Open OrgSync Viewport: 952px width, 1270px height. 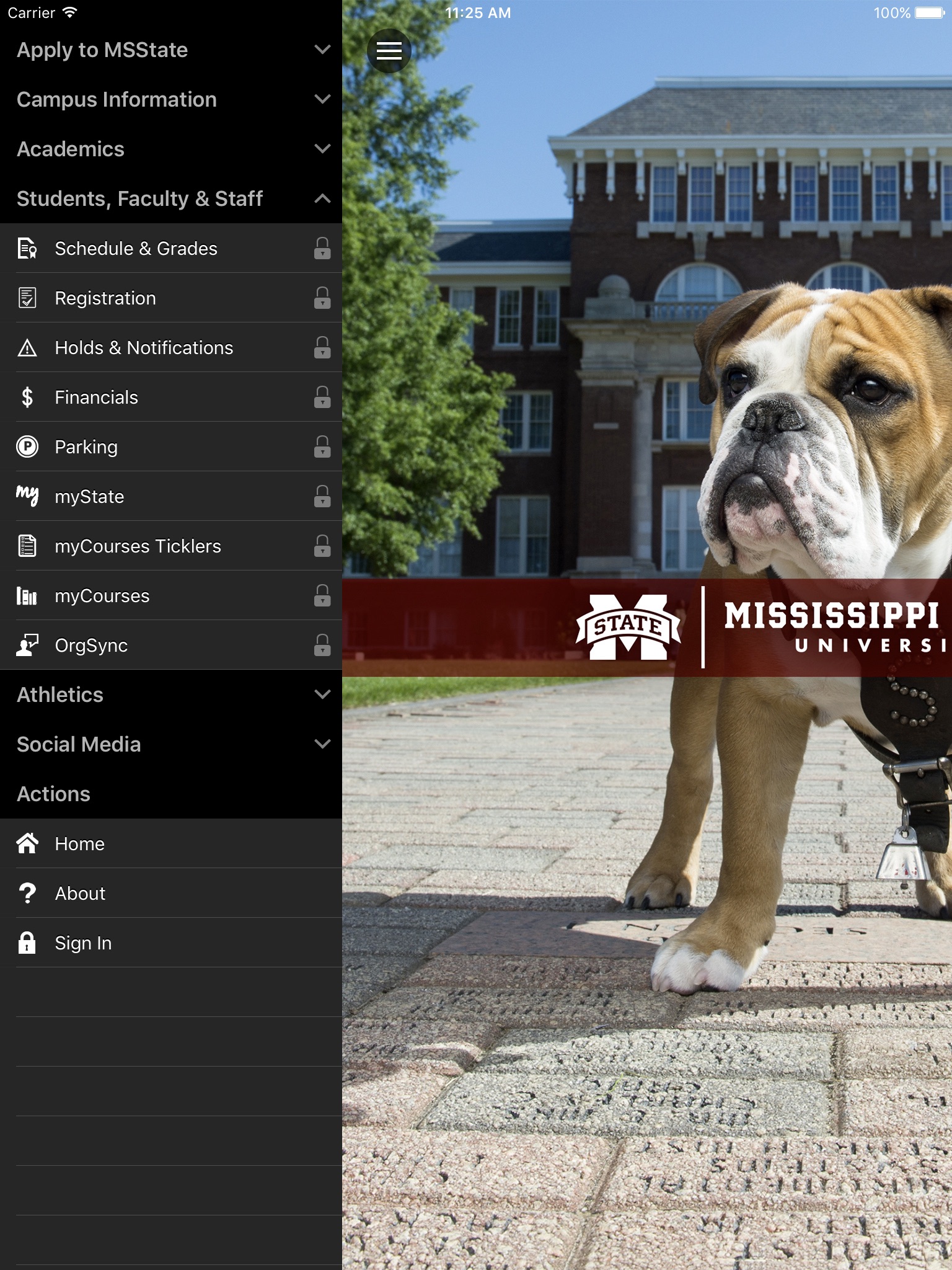pos(171,645)
